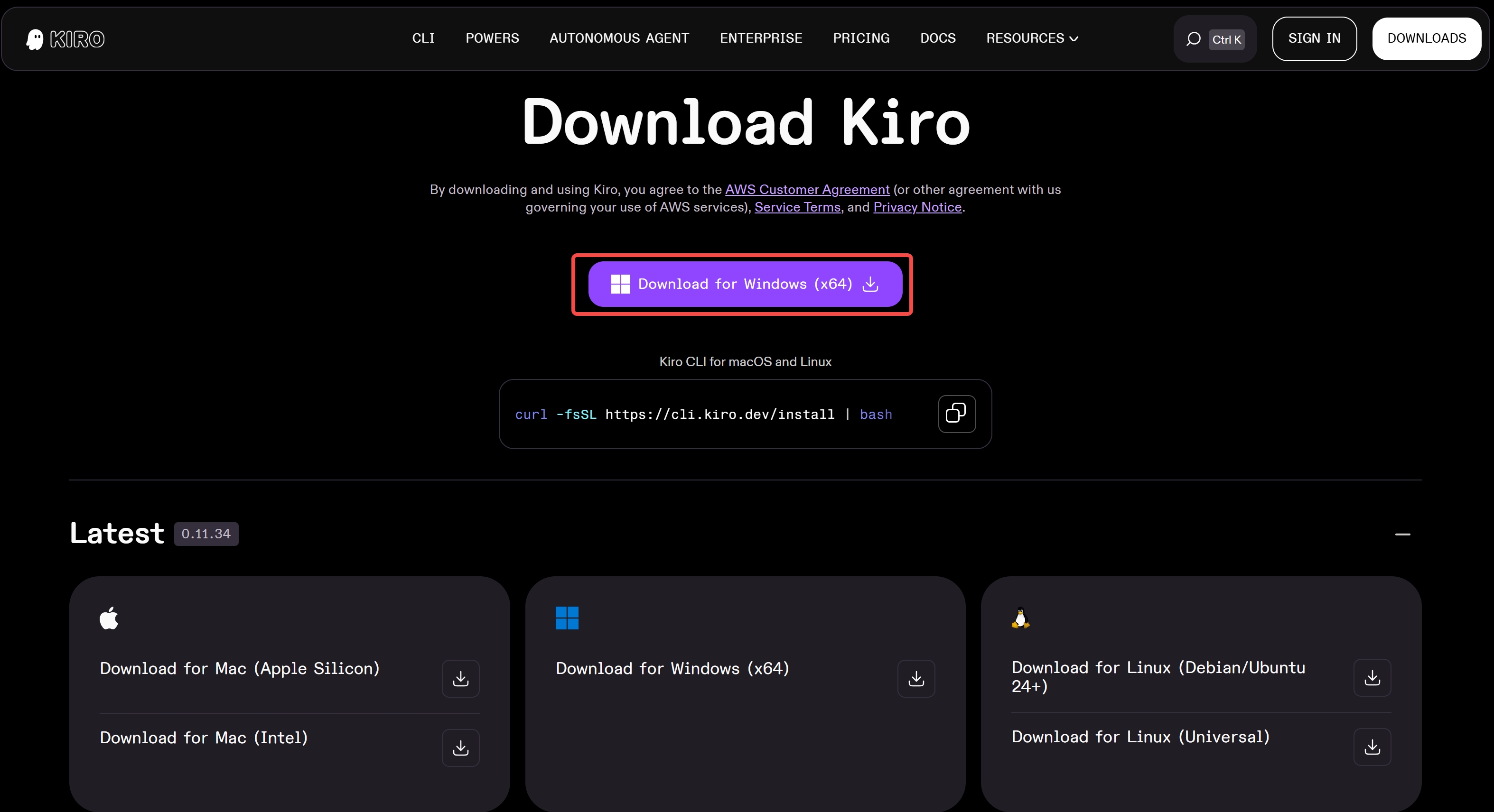This screenshot has width=1494, height=812.
Task: Download Mac Intel via download icon
Action: [460, 747]
